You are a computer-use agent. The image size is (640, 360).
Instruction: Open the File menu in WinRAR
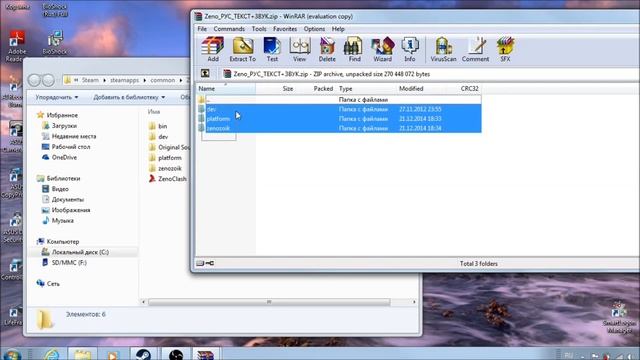pos(202,29)
